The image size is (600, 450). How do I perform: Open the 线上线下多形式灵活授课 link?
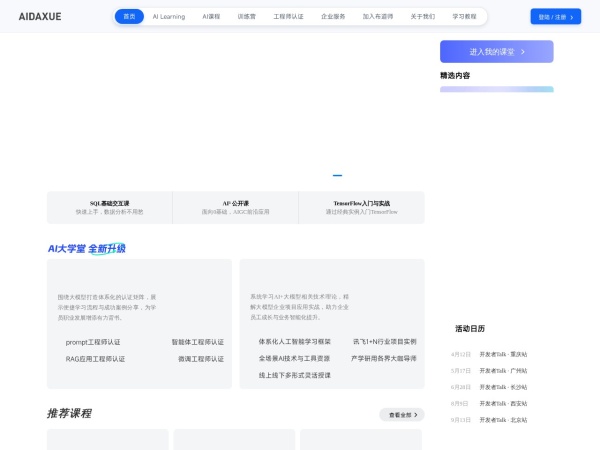(294, 375)
